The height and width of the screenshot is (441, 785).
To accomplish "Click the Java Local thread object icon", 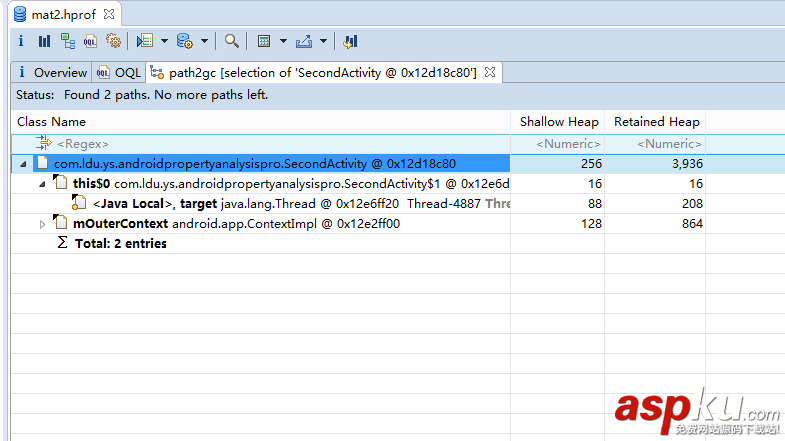I will (79, 202).
